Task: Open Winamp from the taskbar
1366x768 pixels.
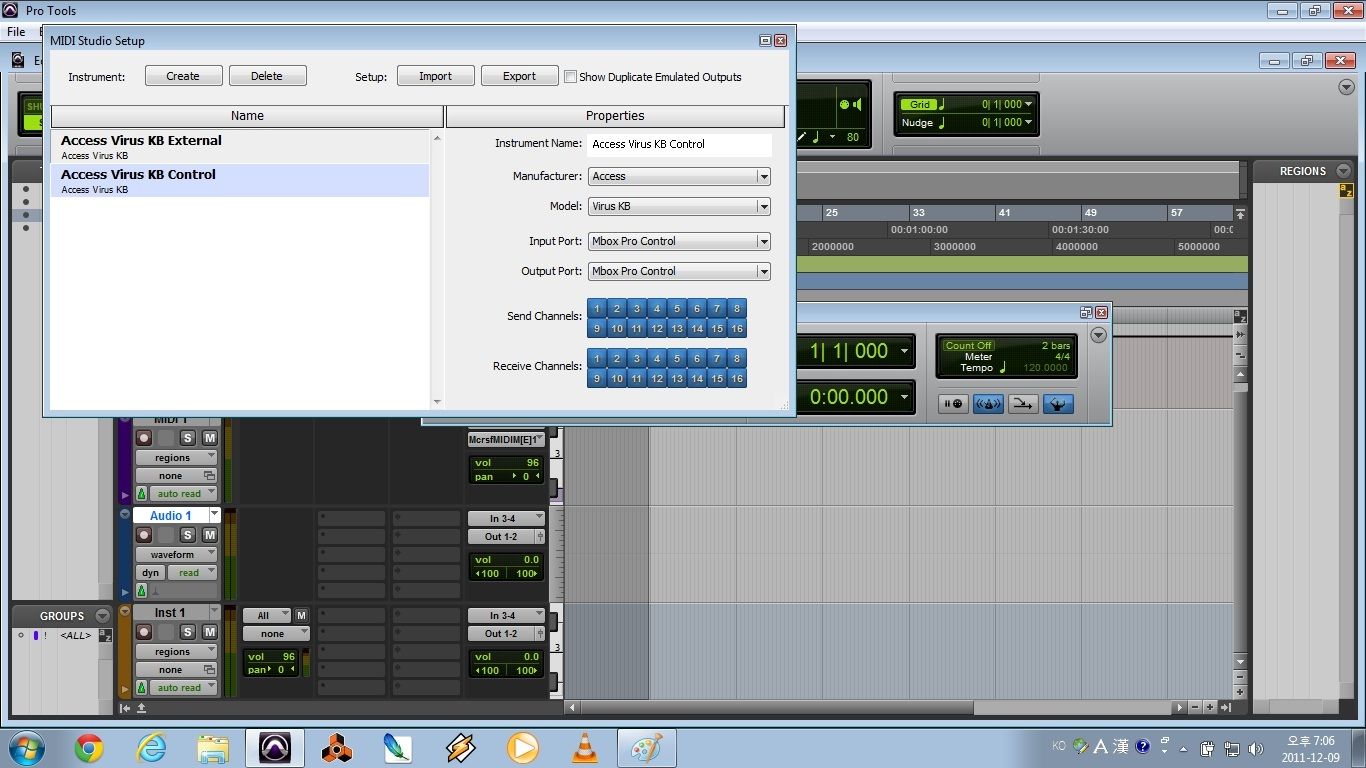Action: [460, 747]
